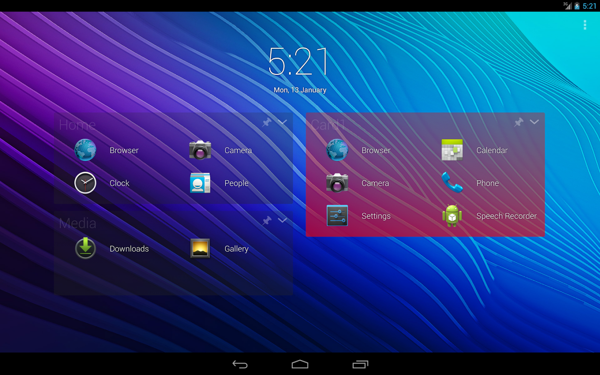Tap the status bar 5:21 time
The image size is (600, 375).
pos(589,6)
